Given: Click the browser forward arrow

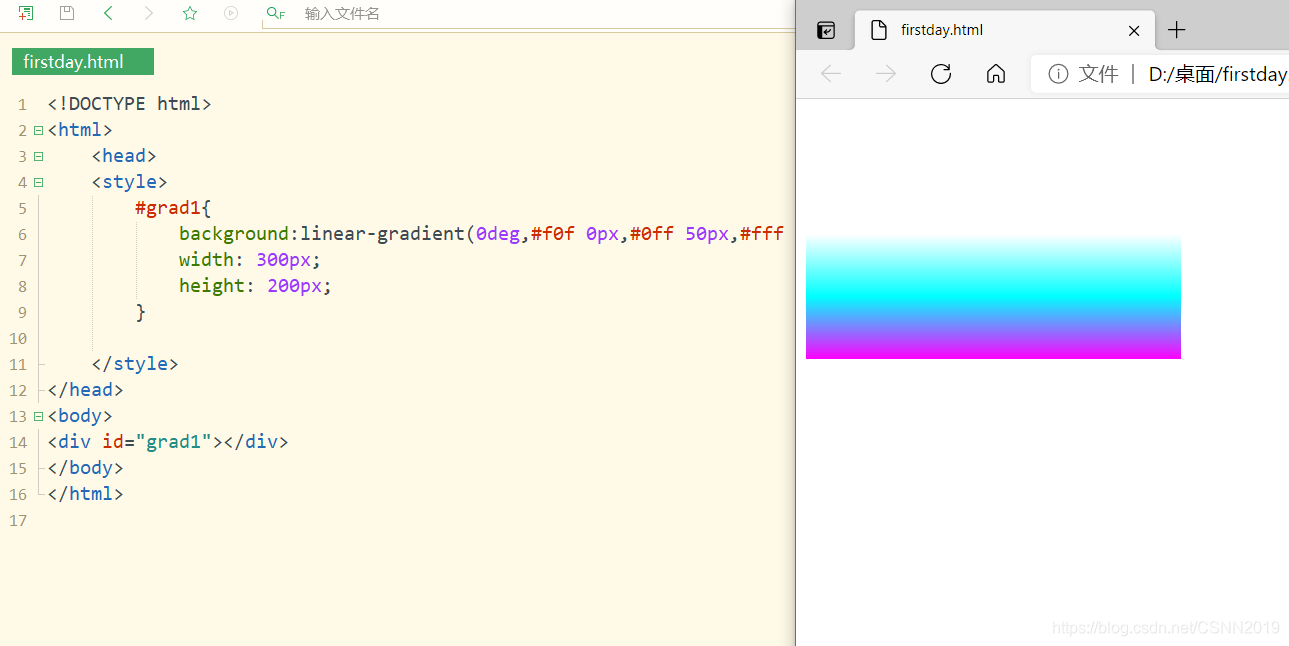Looking at the screenshot, I should [886, 74].
